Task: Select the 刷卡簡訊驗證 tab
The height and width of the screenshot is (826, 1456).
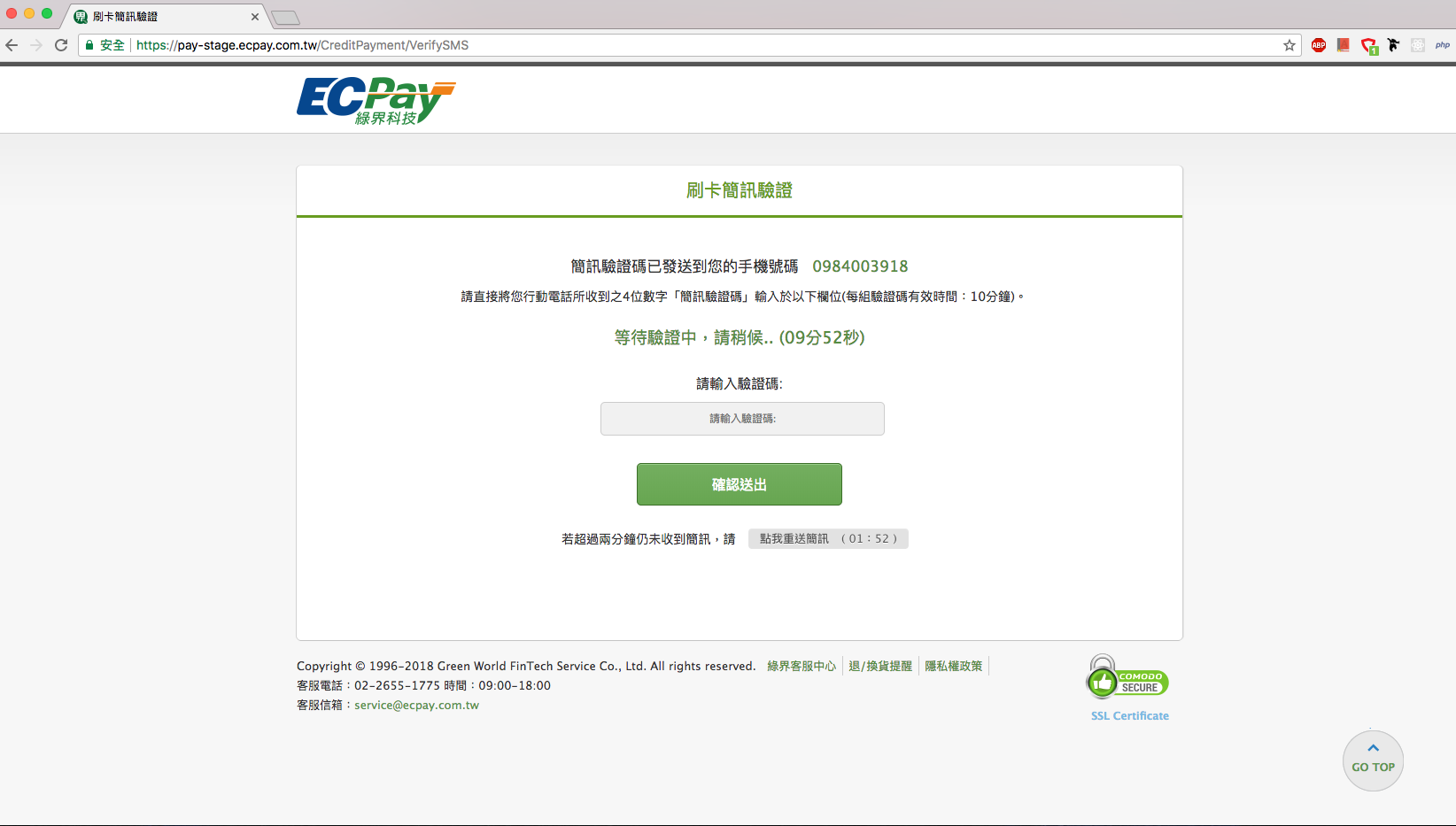Action: (x=164, y=17)
